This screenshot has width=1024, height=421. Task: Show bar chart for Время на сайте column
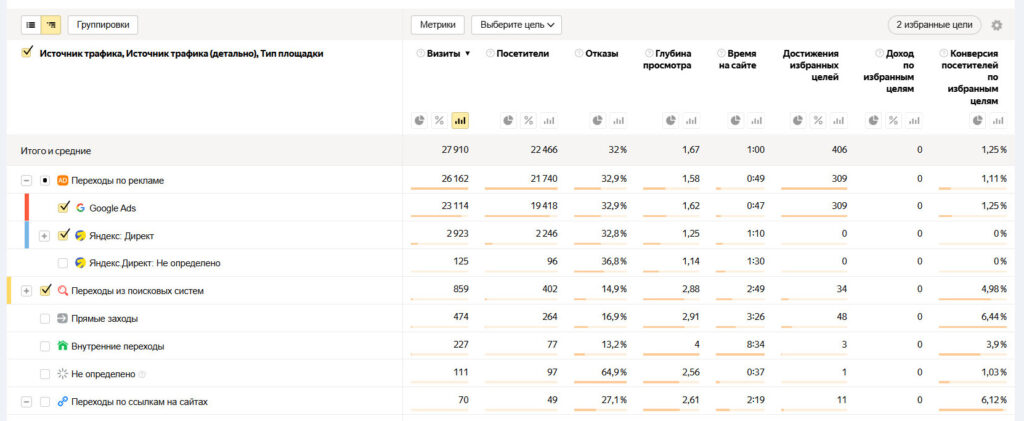point(756,120)
